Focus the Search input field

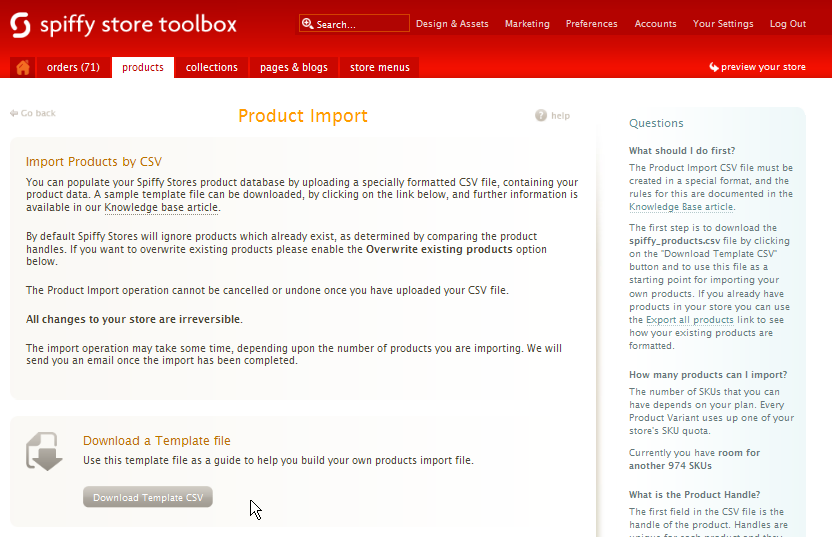click(x=354, y=24)
